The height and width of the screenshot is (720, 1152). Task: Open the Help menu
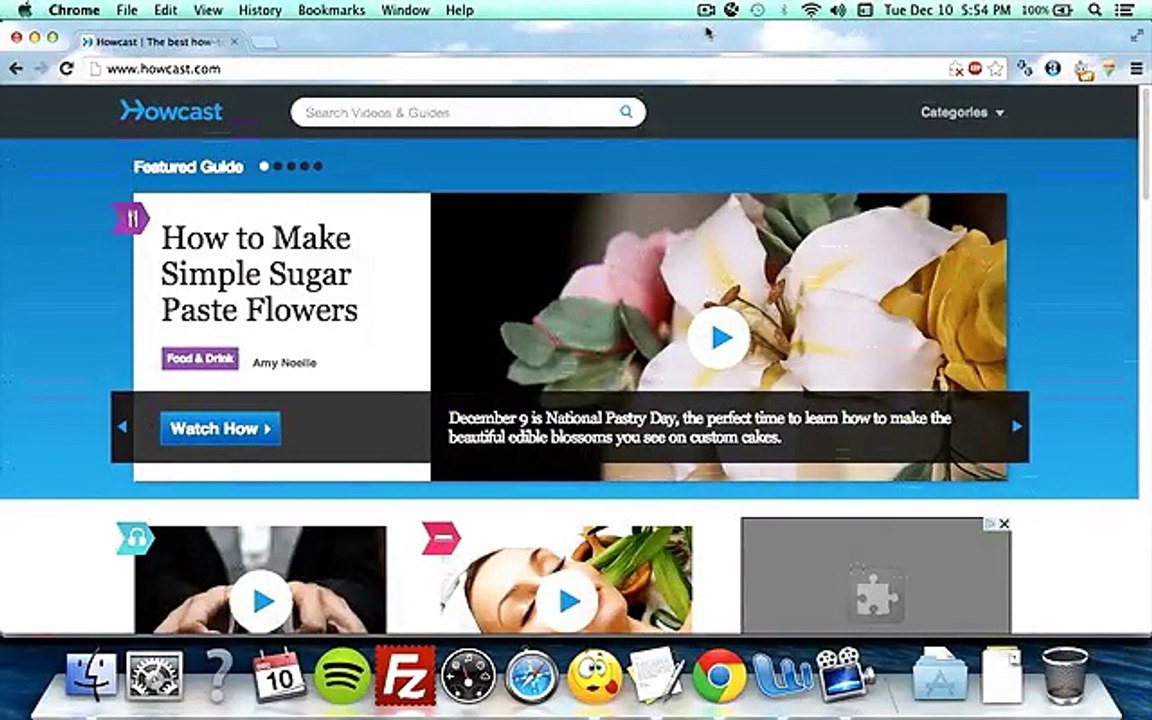tap(459, 10)
